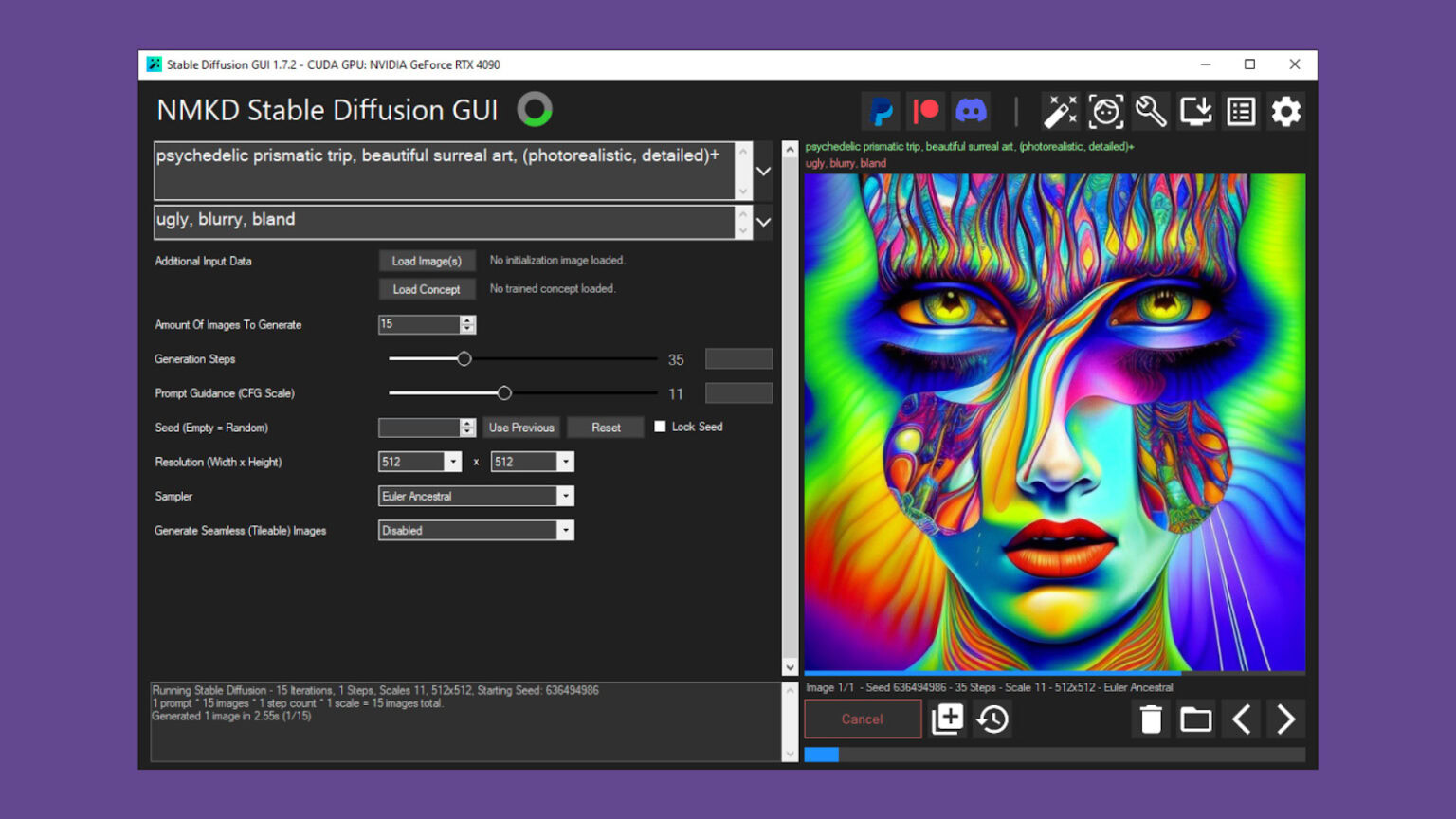The height and width of the screenshot is (819, 1456).
Task: Click the Load Image(s) button
Action: point(427,261)
